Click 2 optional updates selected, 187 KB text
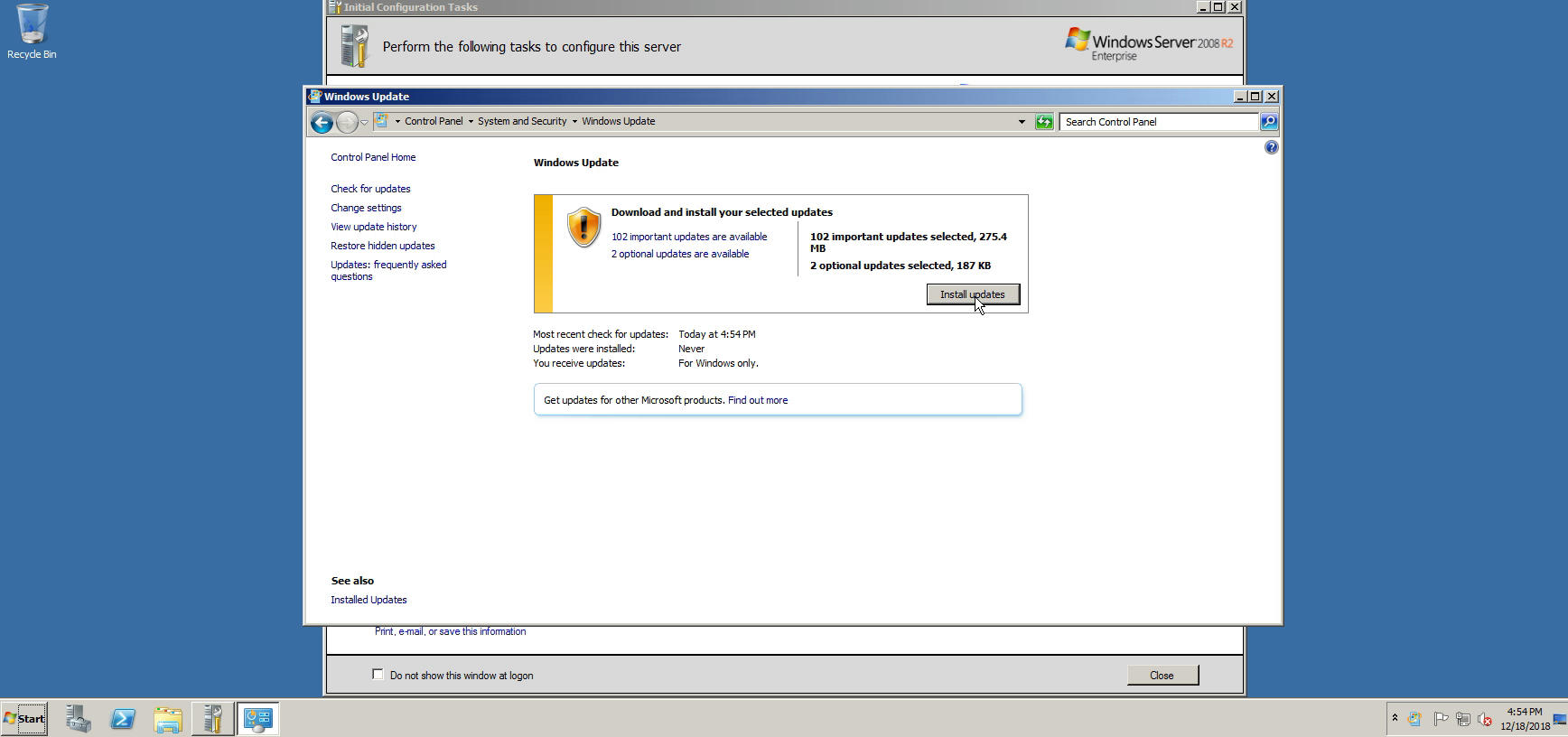 pyautogui.click(x=901, y=266)
